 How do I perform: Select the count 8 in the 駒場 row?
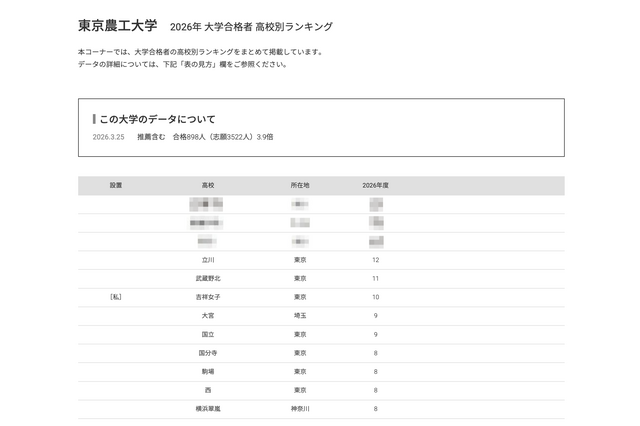click(x=376, y=371)
